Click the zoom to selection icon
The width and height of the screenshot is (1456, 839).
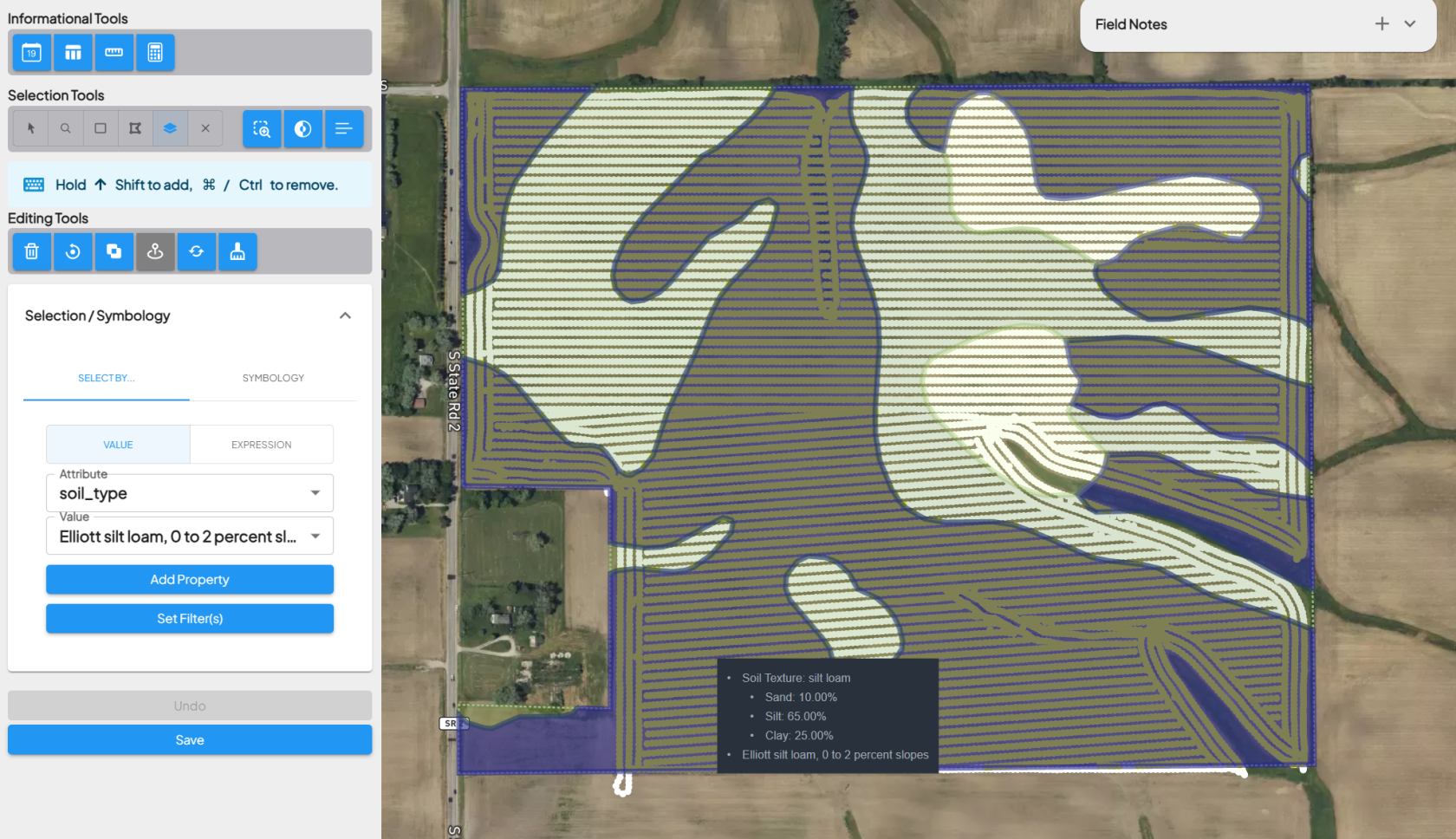[262, 129]
